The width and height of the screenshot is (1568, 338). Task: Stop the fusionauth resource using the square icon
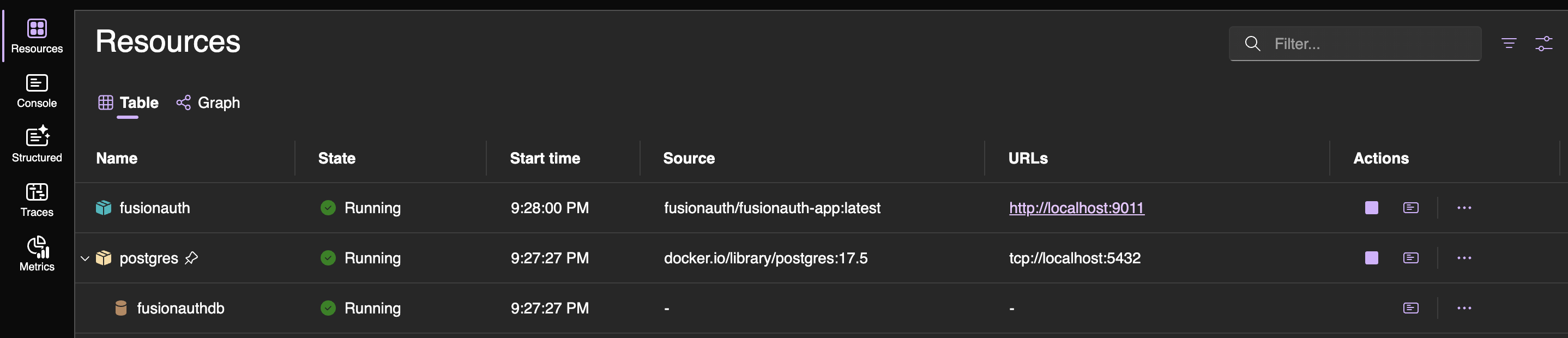(x=1371, y=207)
